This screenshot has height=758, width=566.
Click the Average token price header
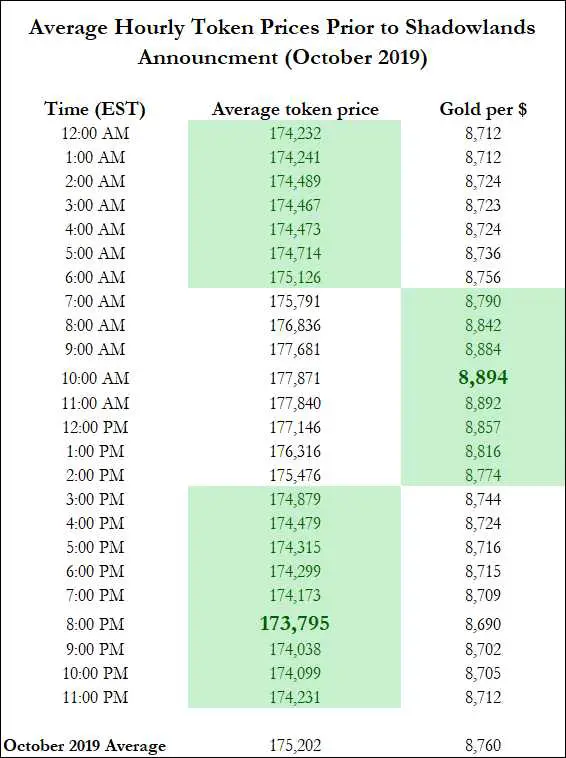[295, 109]
